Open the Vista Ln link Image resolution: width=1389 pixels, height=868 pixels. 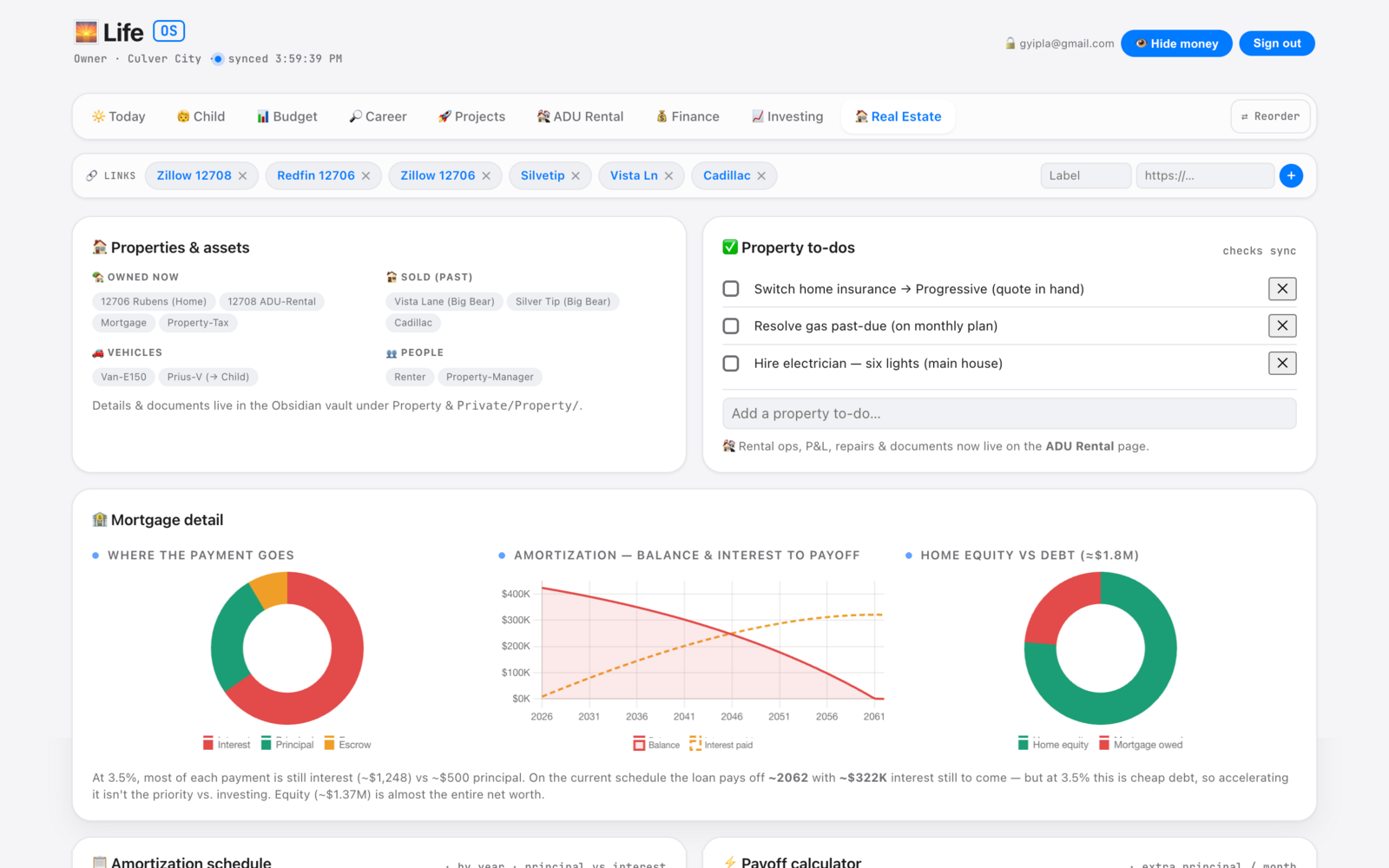[x=634, y=175]
